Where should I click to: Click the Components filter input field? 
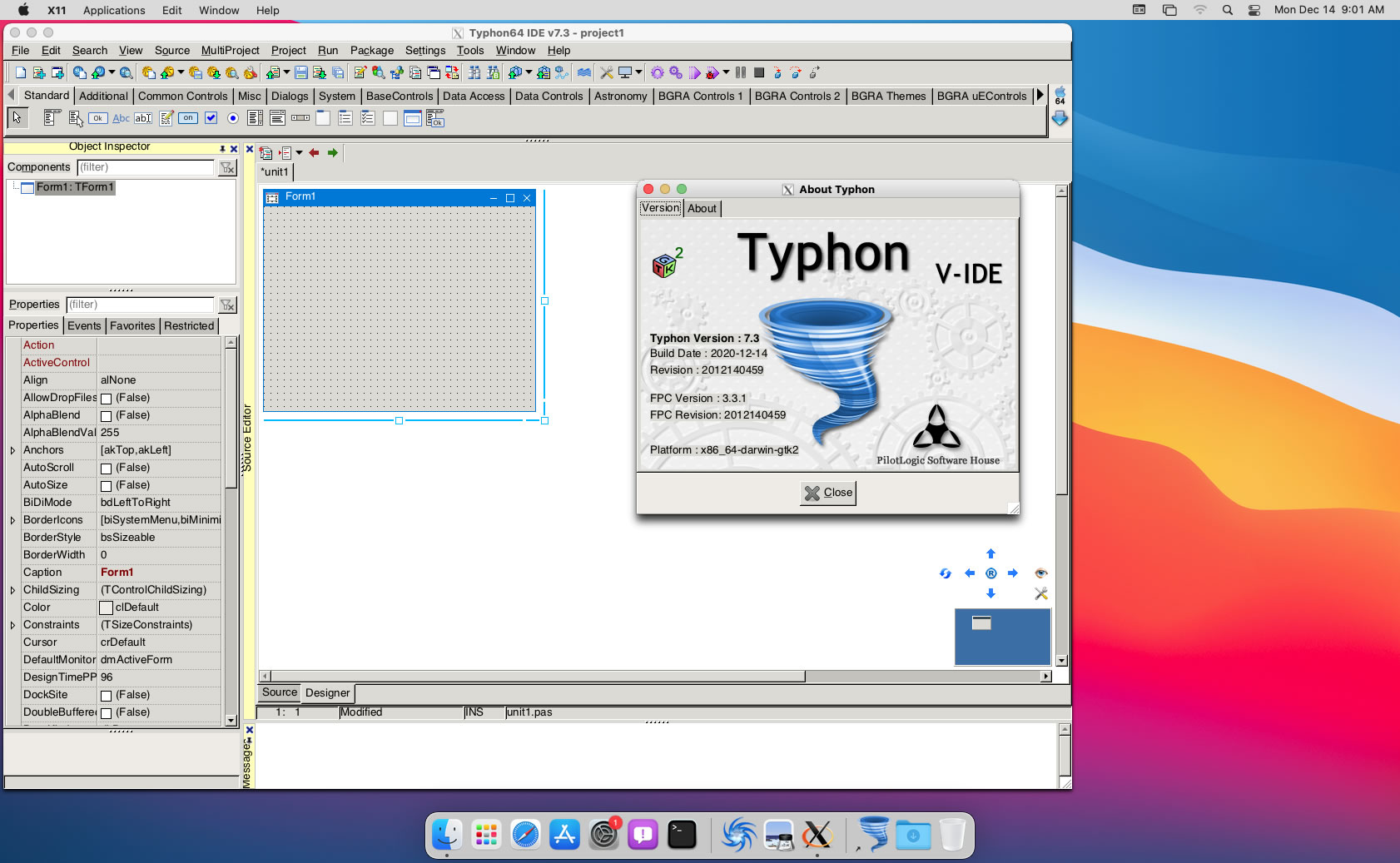coord(146,167)
